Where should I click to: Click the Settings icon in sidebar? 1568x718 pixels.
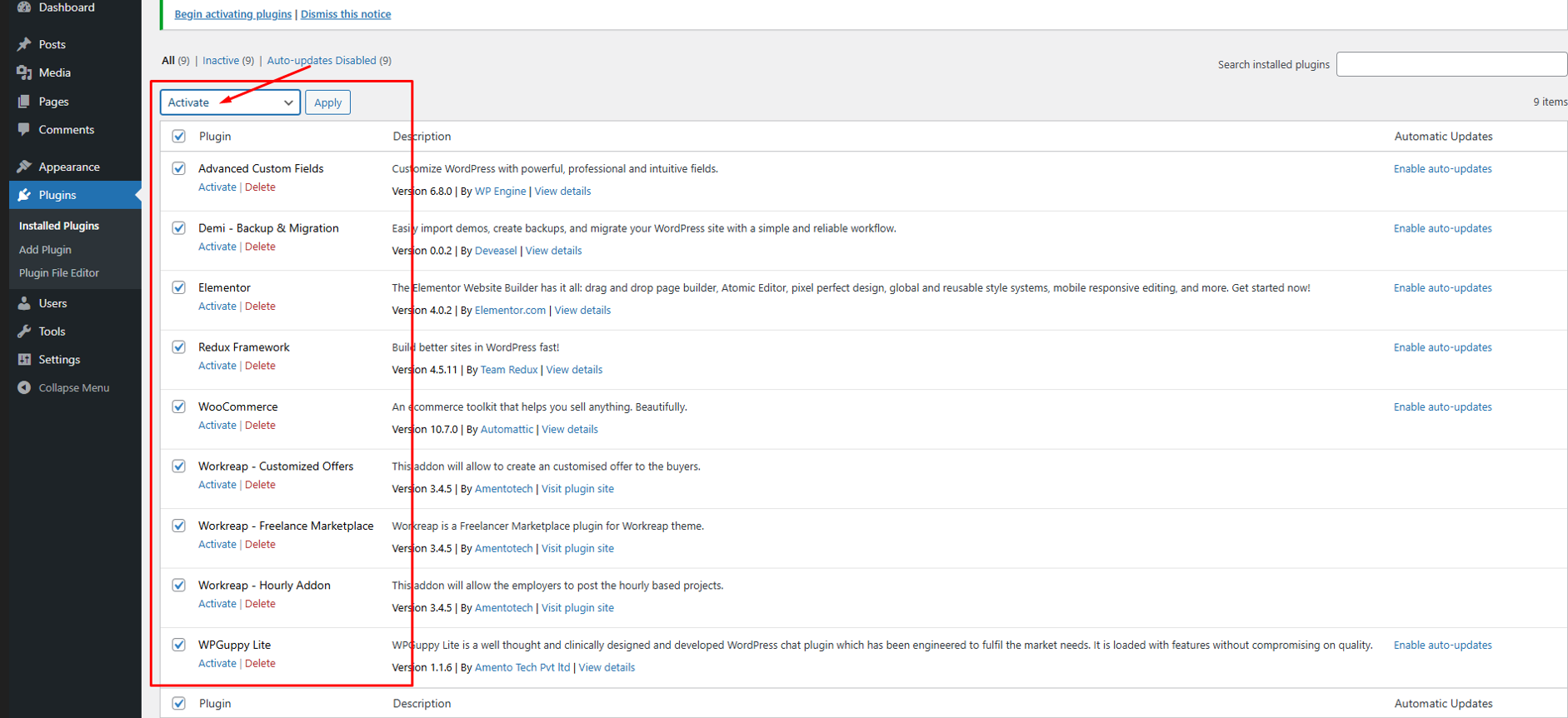[24, 360]
